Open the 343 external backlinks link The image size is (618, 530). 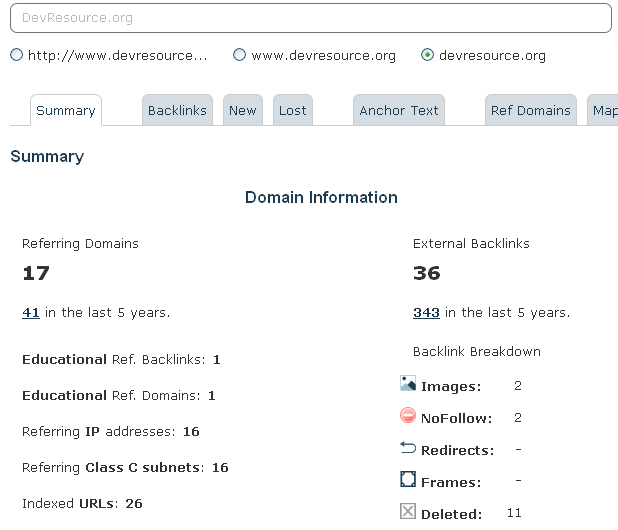point(426,312)
